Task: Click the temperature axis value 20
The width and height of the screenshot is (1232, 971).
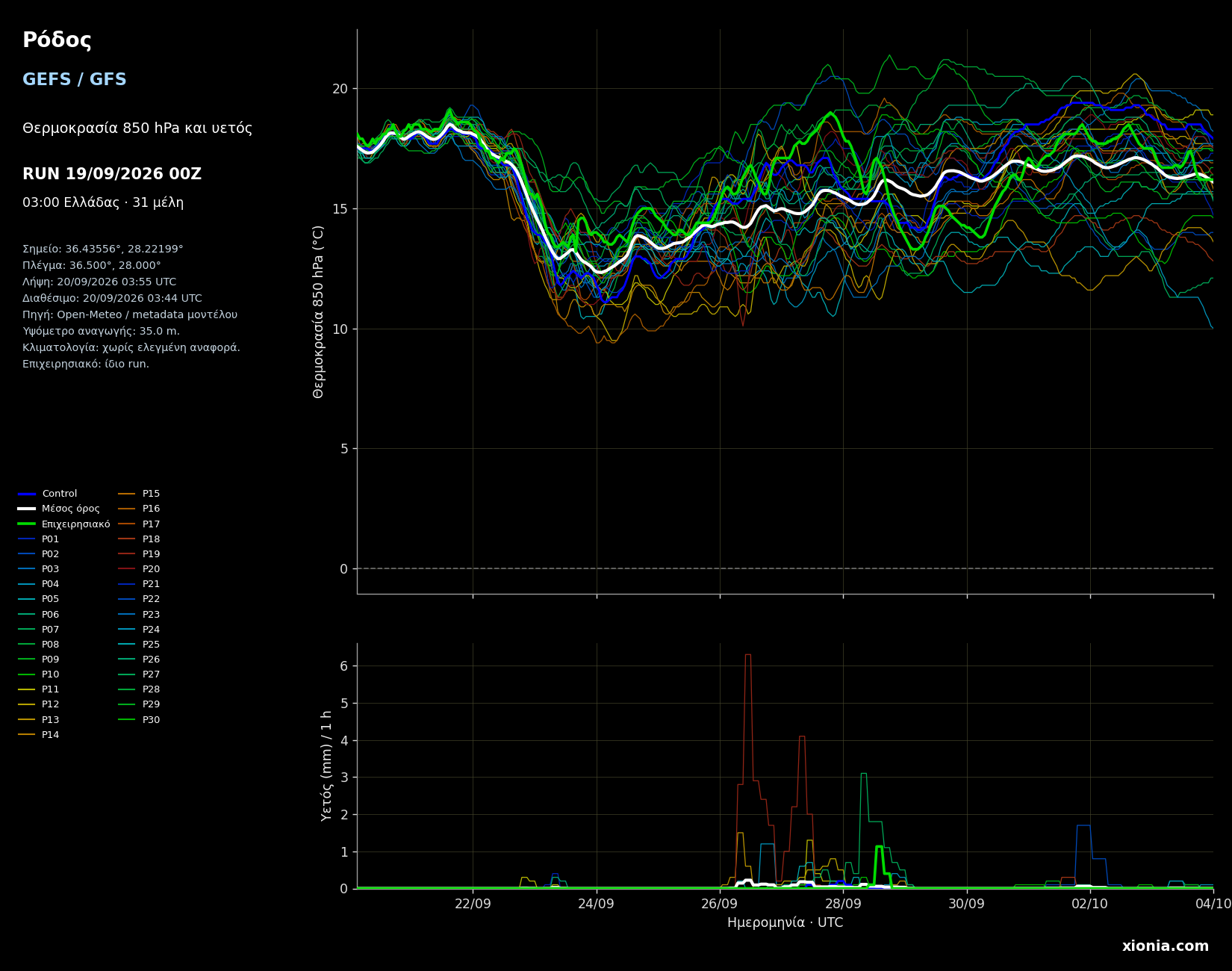Action: 340,89
